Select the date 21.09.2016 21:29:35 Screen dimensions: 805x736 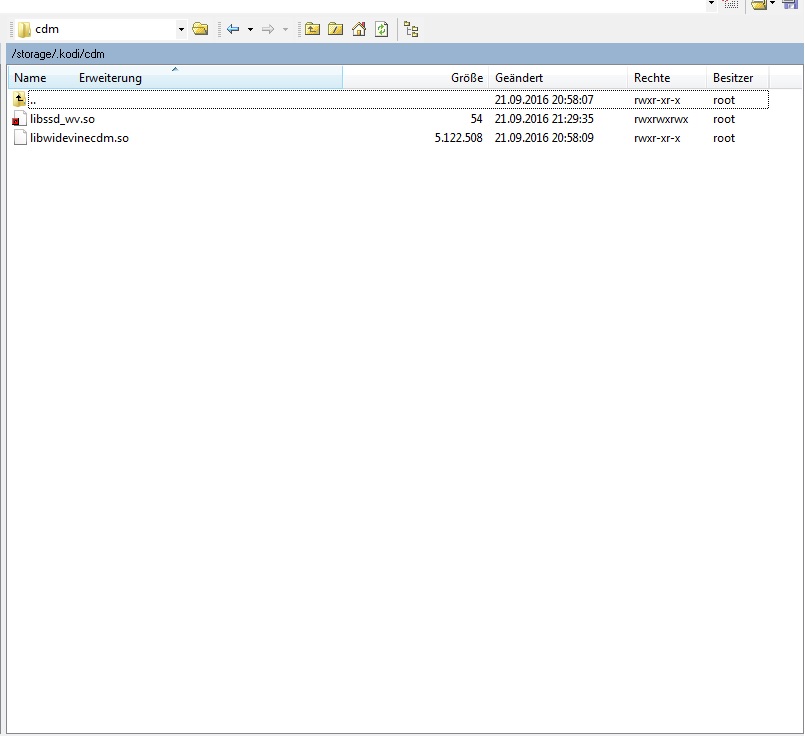(544, 119)
